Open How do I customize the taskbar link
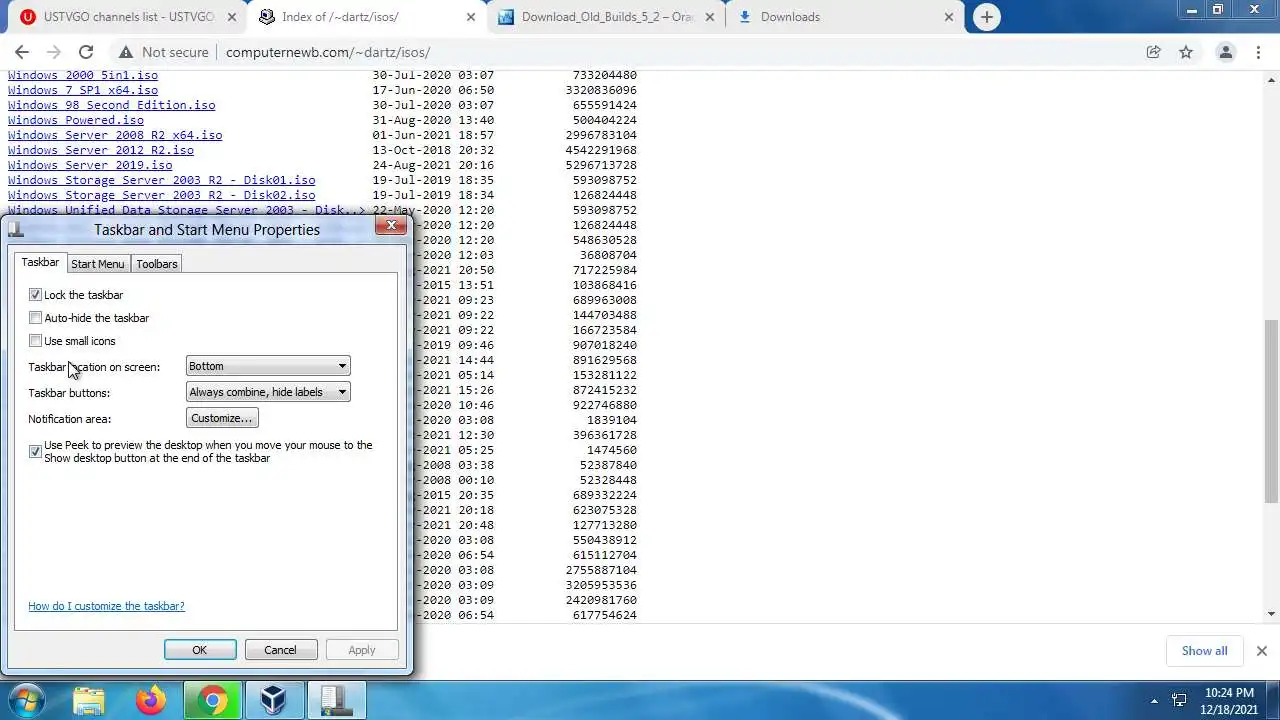Viewport: 1280px width, 720px height. 106,606
